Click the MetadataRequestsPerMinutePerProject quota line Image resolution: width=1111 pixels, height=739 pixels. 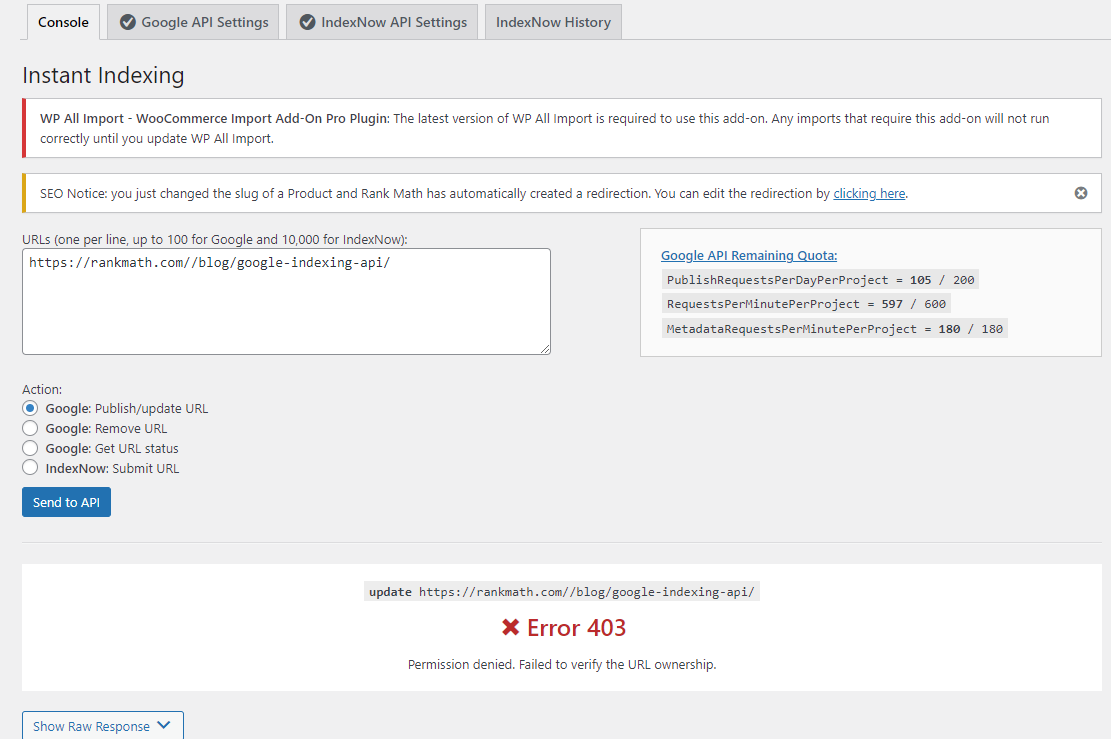[x=835, y=329]
